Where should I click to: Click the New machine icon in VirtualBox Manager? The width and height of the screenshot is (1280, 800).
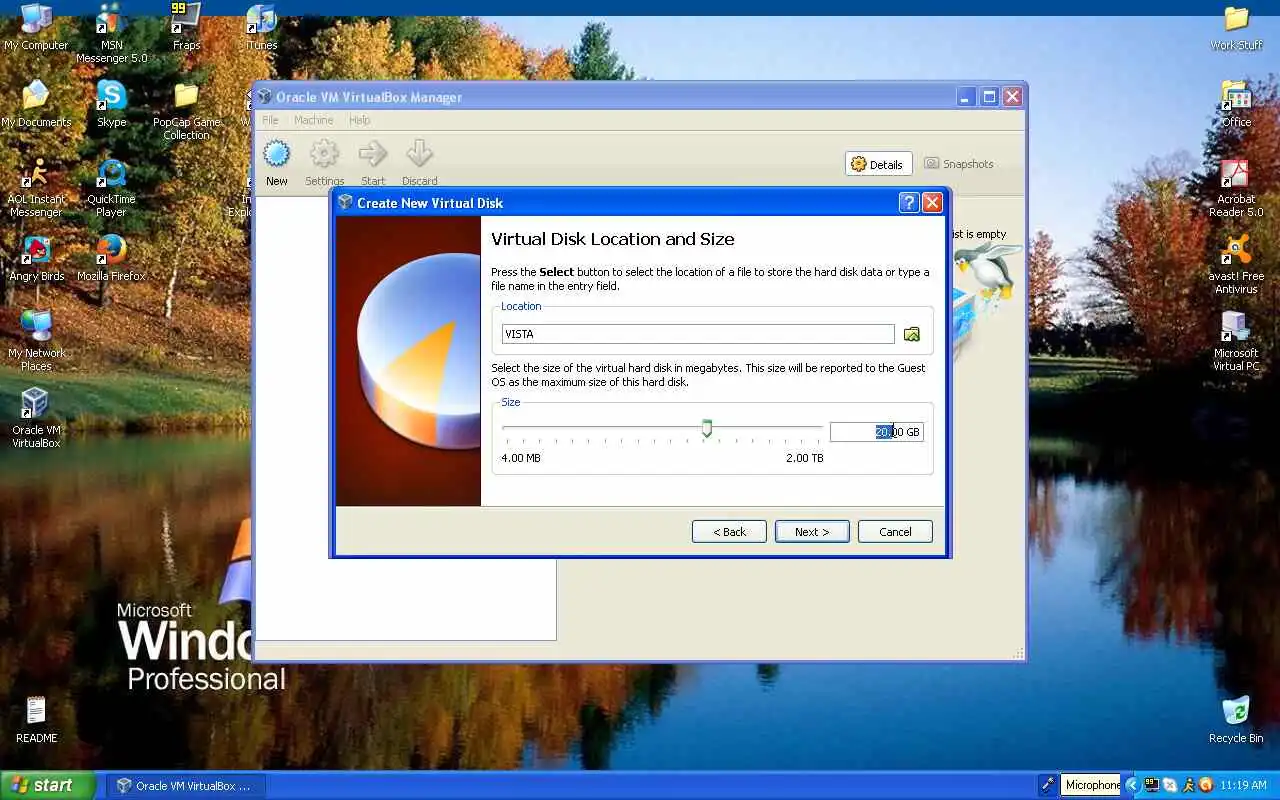click(277, 154)
